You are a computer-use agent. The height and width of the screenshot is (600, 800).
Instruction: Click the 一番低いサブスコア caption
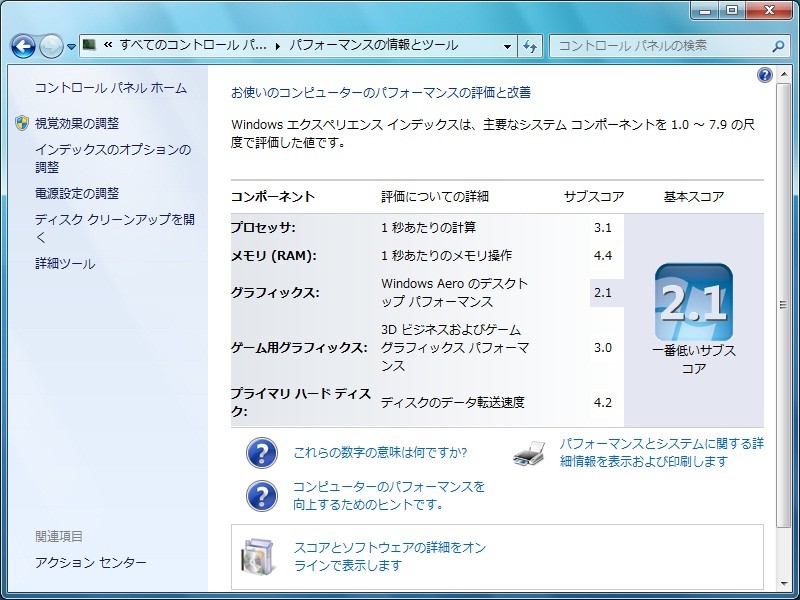[x=694, y=359]
